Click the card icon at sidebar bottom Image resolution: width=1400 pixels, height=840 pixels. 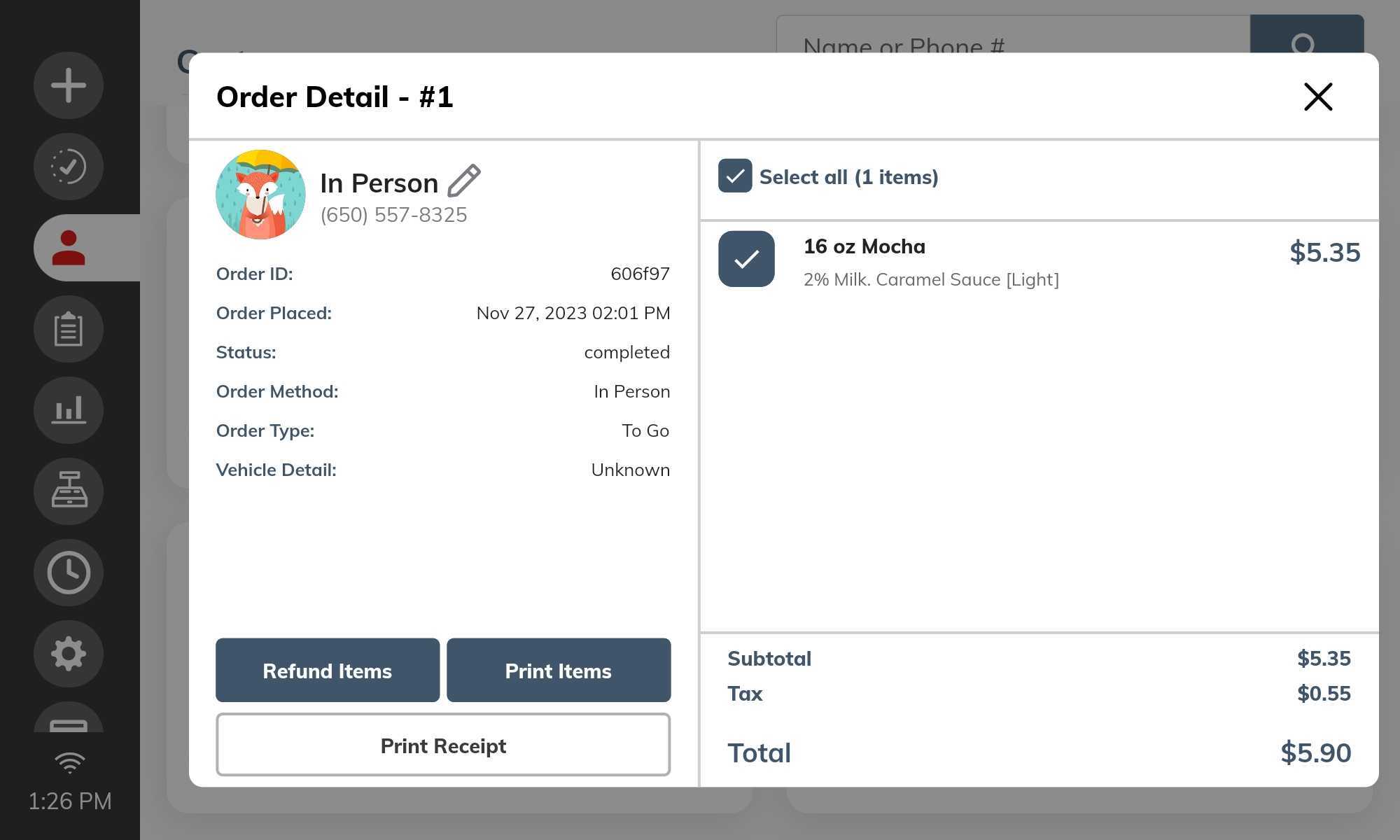click(69, 722)
